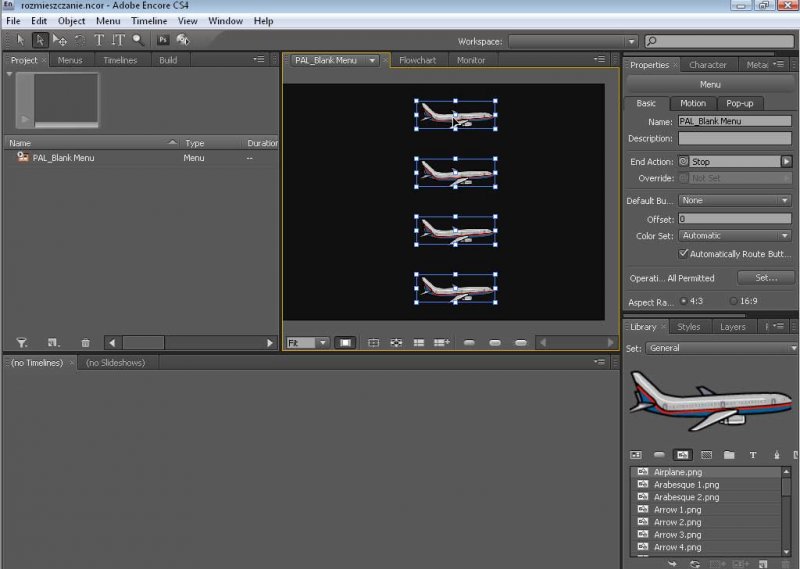Open the Color Set dropdown
This screenshot has height=569, width=800.
point(734,236)
